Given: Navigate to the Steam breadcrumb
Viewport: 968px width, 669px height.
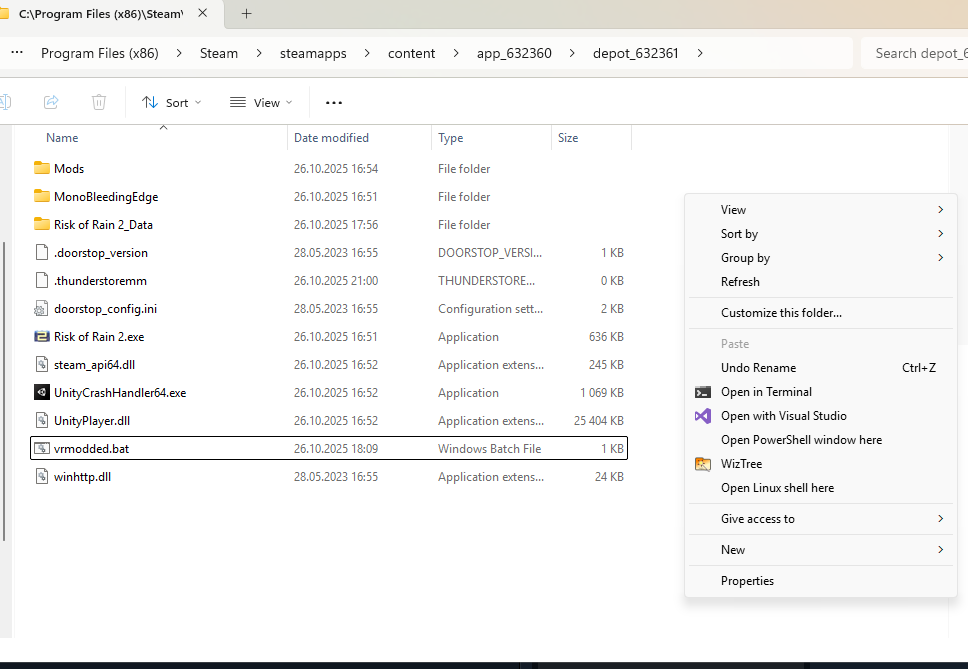Looking at the screenshot, I should click(x=219, y=53).
